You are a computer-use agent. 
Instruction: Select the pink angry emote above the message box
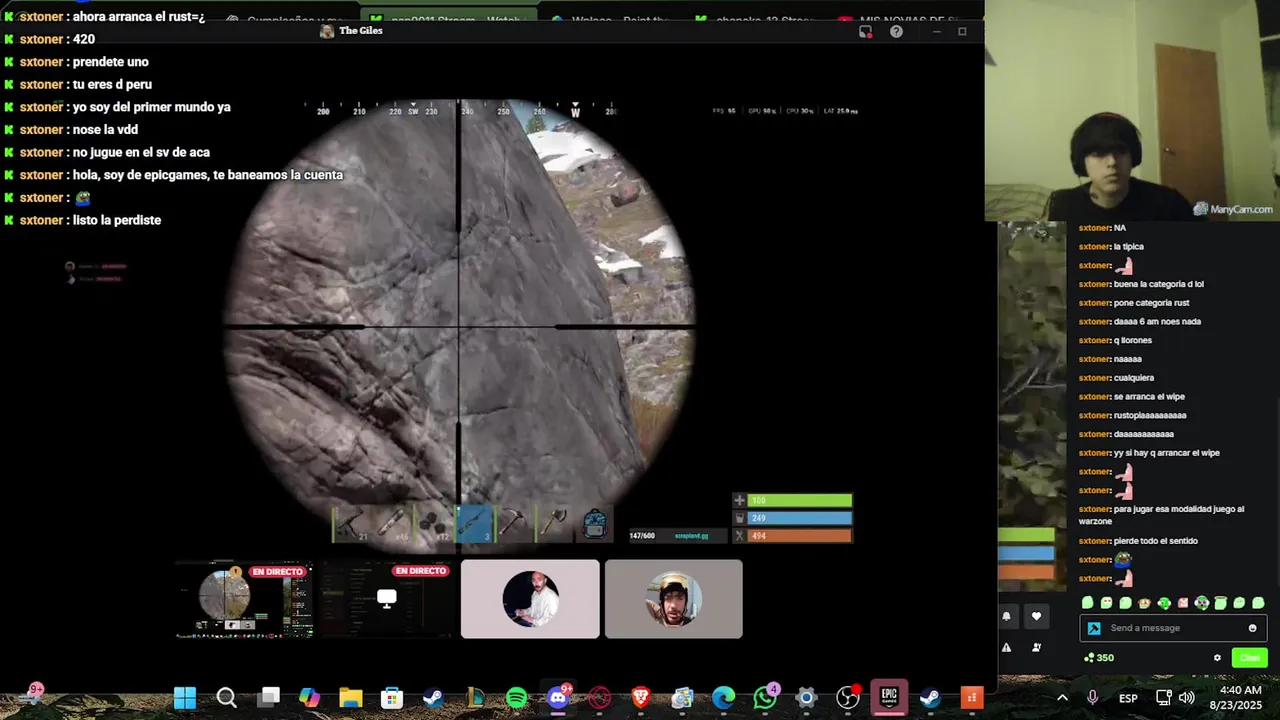(1183, 603)
